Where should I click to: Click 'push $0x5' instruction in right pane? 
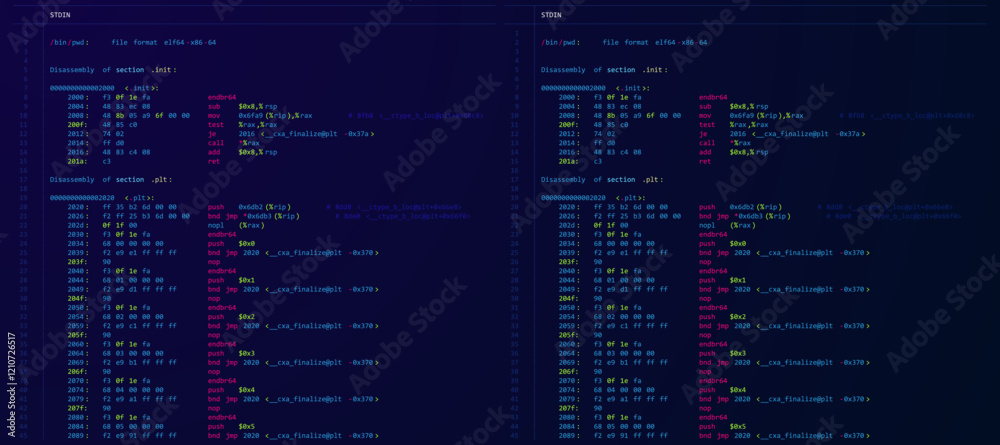[723, 426]
